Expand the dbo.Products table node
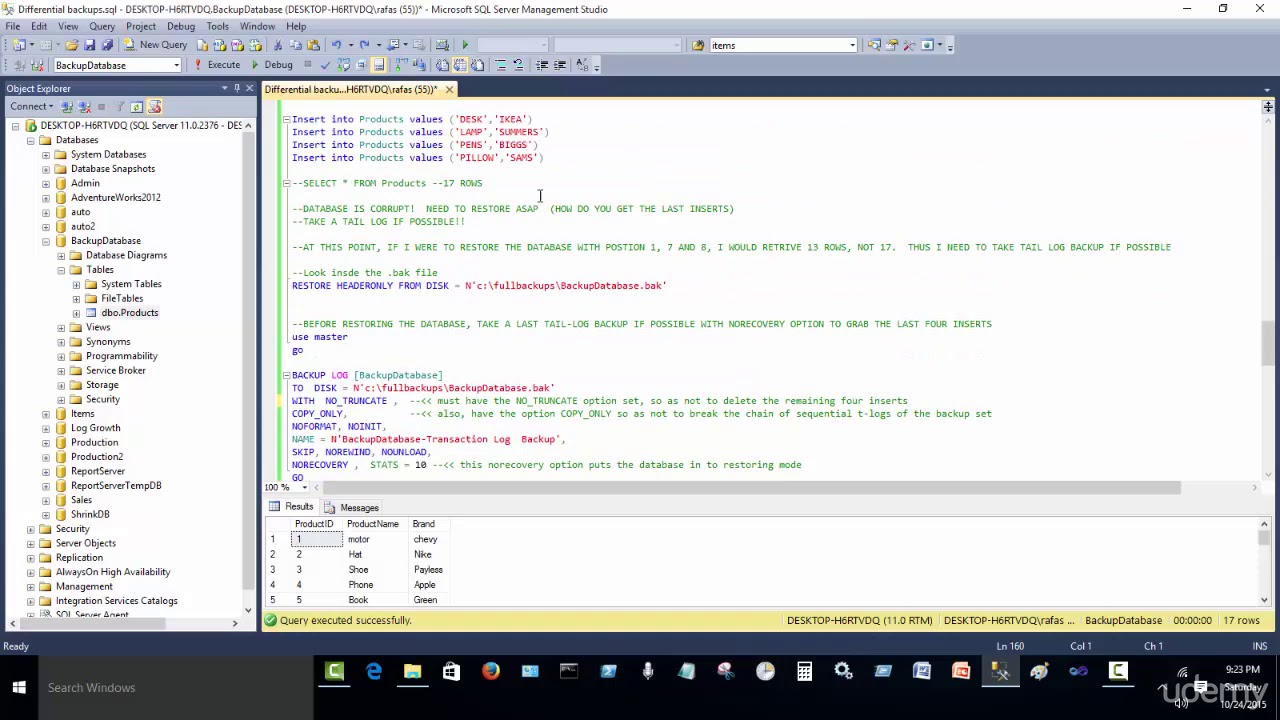 [x=76, y=313]
